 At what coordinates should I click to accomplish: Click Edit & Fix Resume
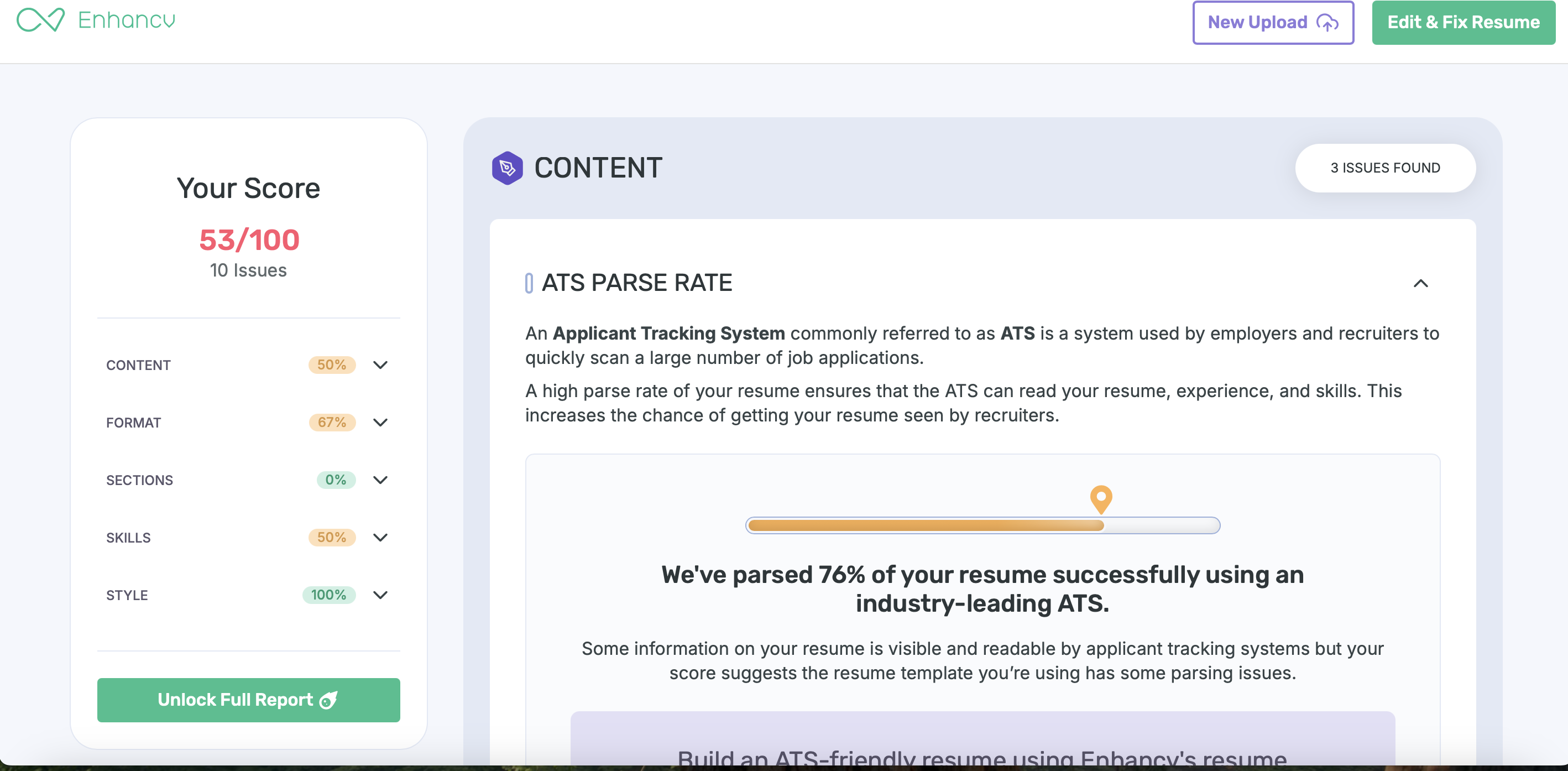point(1464,23)
